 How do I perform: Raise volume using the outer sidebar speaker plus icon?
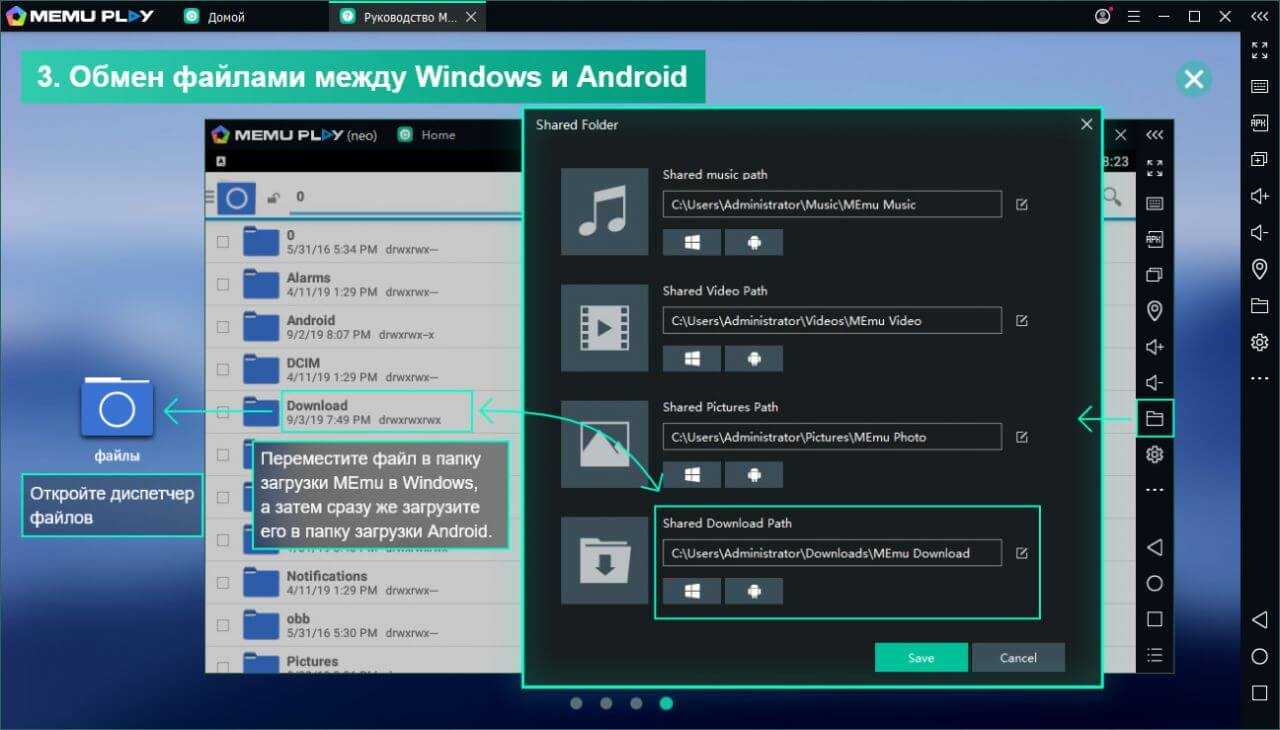pos(1259,196)
